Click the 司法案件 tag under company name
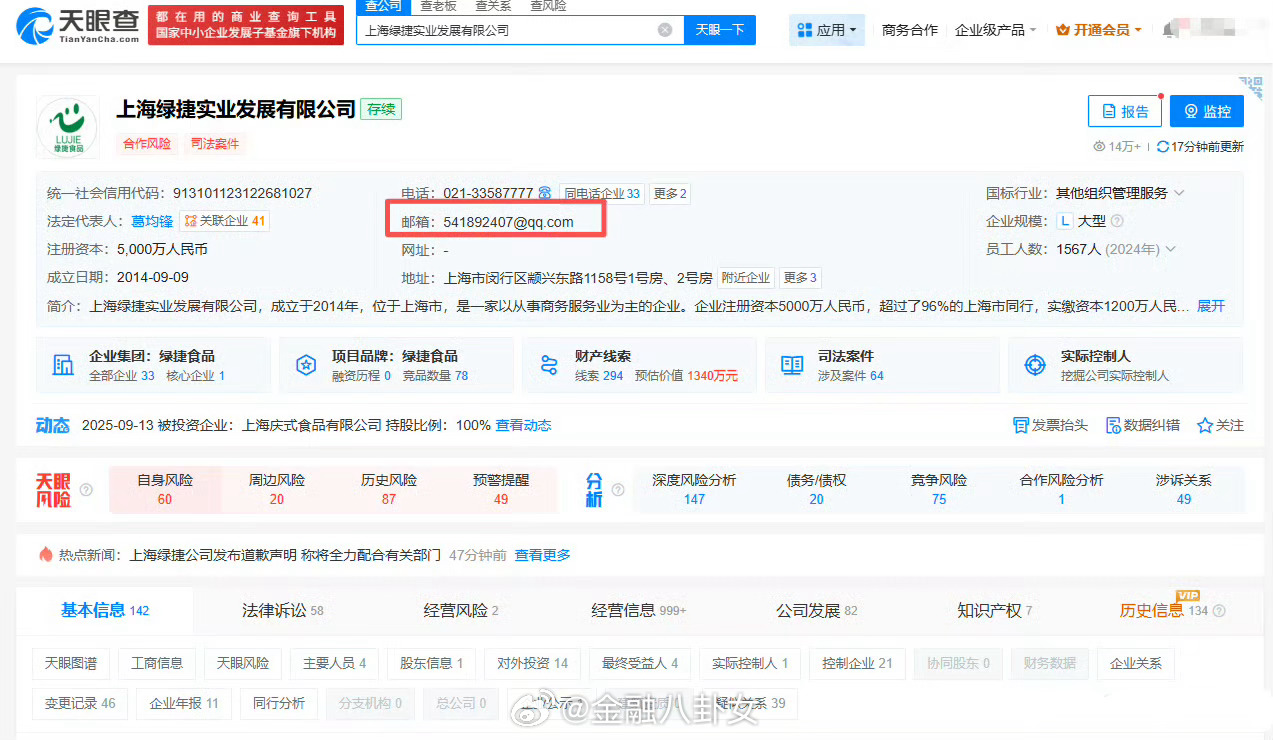This screenshot has width=1273, height=740. [215, 144]
